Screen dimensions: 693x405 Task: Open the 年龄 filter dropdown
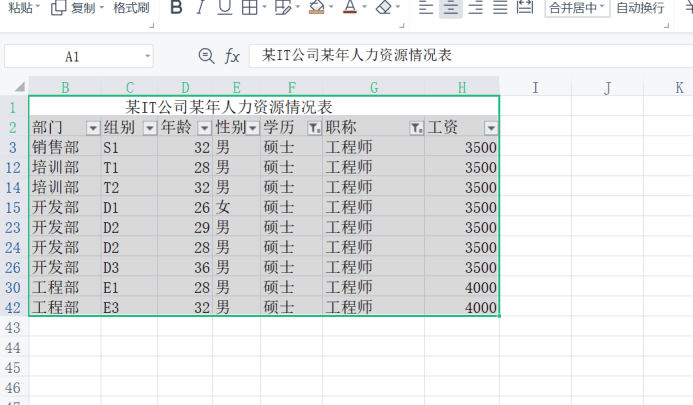tap(204, 128)
